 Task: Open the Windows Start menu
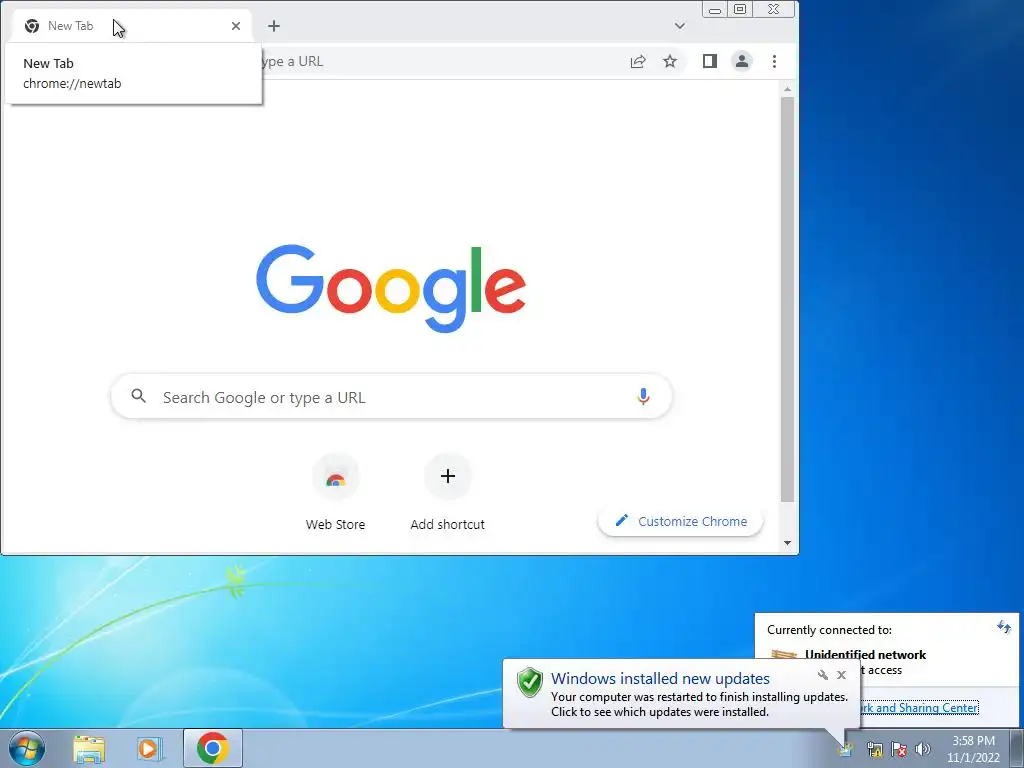coord(27,748)
